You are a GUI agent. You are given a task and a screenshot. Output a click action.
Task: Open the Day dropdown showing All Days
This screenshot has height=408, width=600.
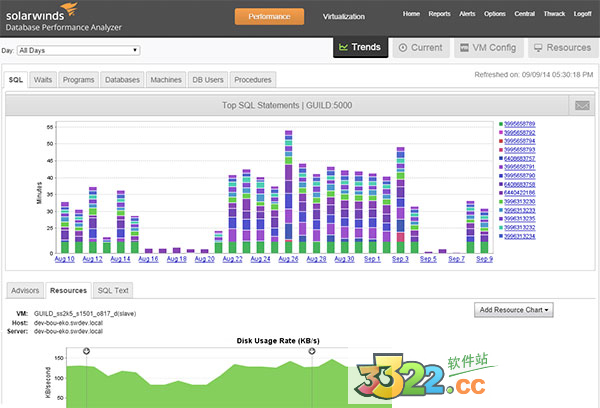pos(78,50)
